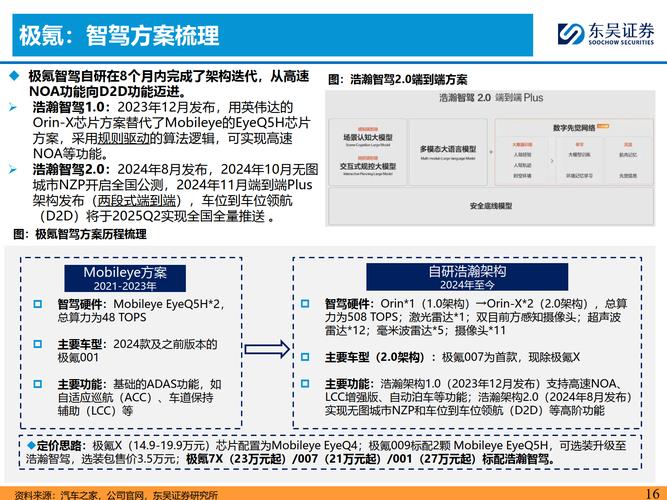Viewport: 667px width, 500px height.
Task: Click the page number 16
Action: click(x=652, y=494)
